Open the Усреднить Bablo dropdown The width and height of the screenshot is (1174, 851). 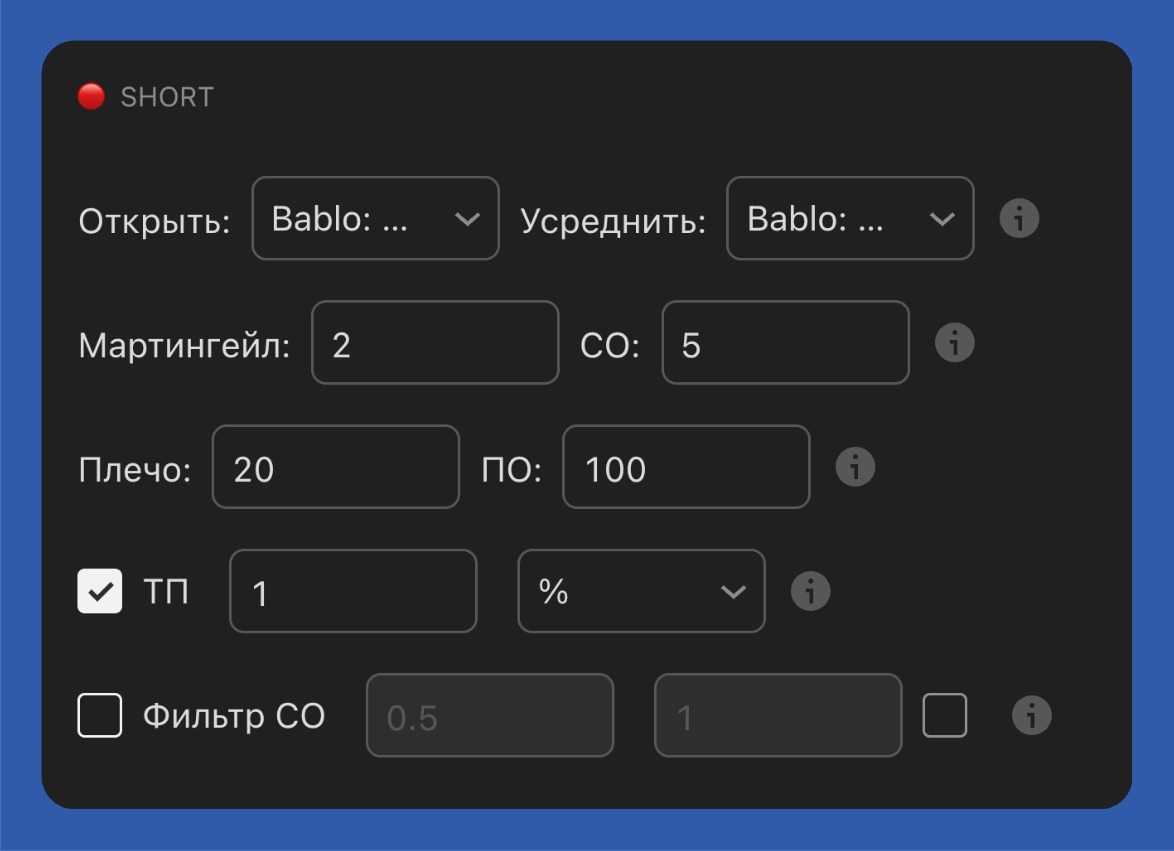(x=849, y=218)
